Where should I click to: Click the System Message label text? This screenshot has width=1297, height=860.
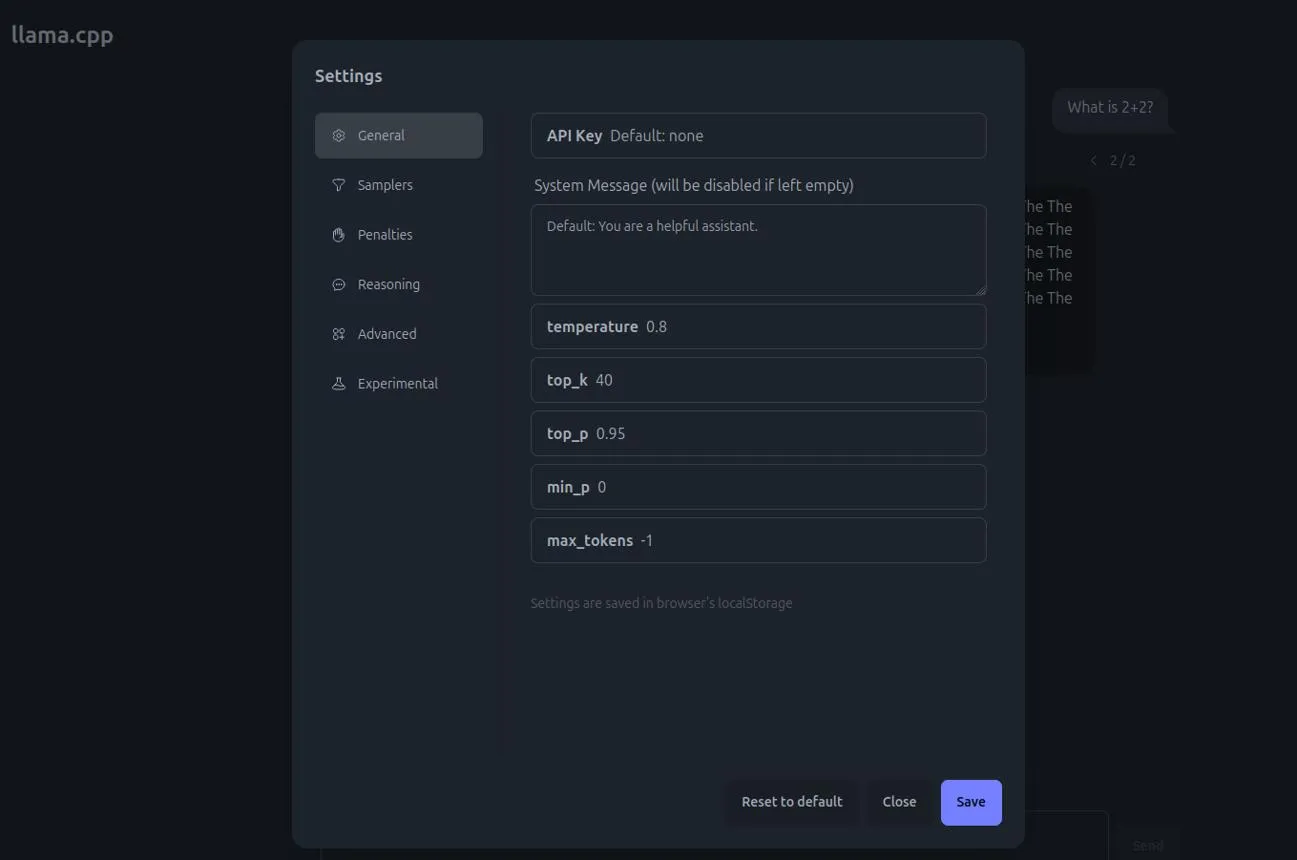click(x=694, y=185)
